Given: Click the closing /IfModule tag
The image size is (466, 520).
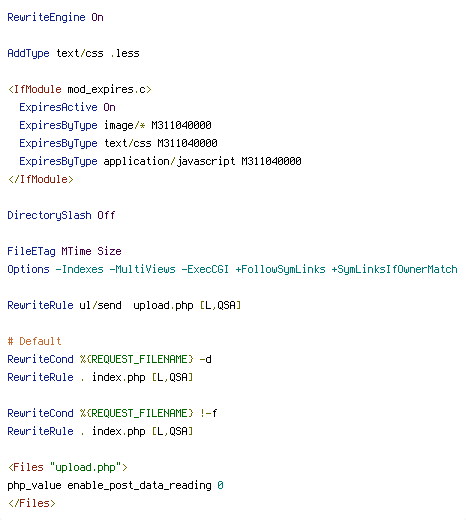Looking at the screenshot, I should (x=41, y=179).
